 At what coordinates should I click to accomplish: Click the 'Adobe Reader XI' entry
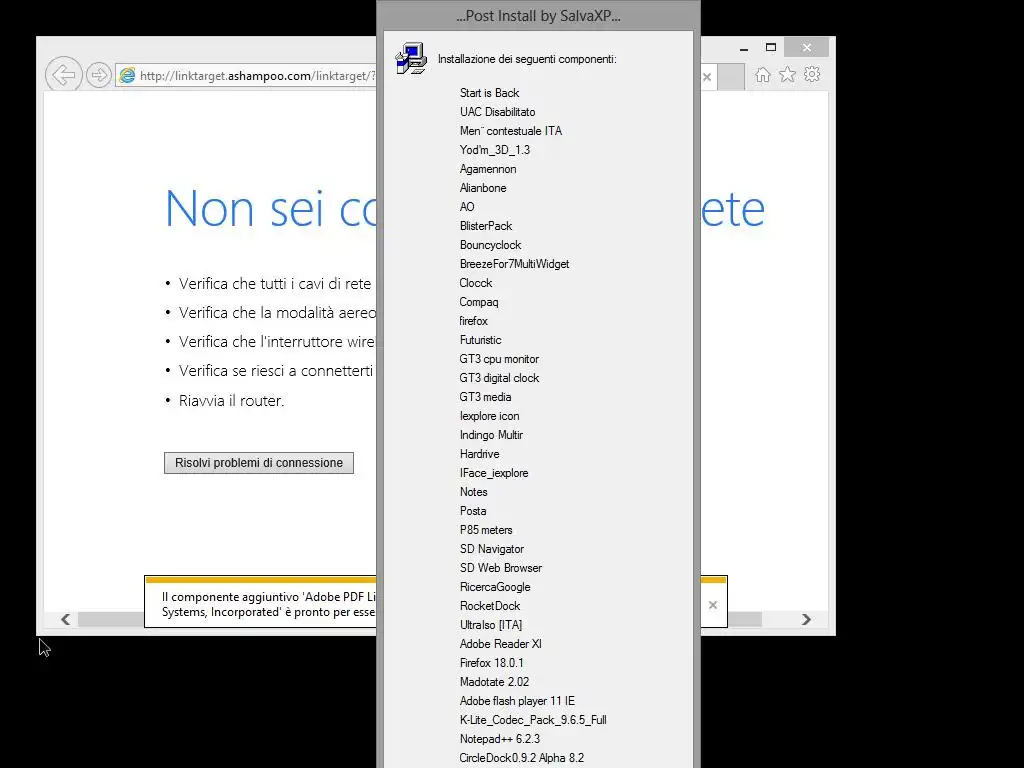click(500, 643)
